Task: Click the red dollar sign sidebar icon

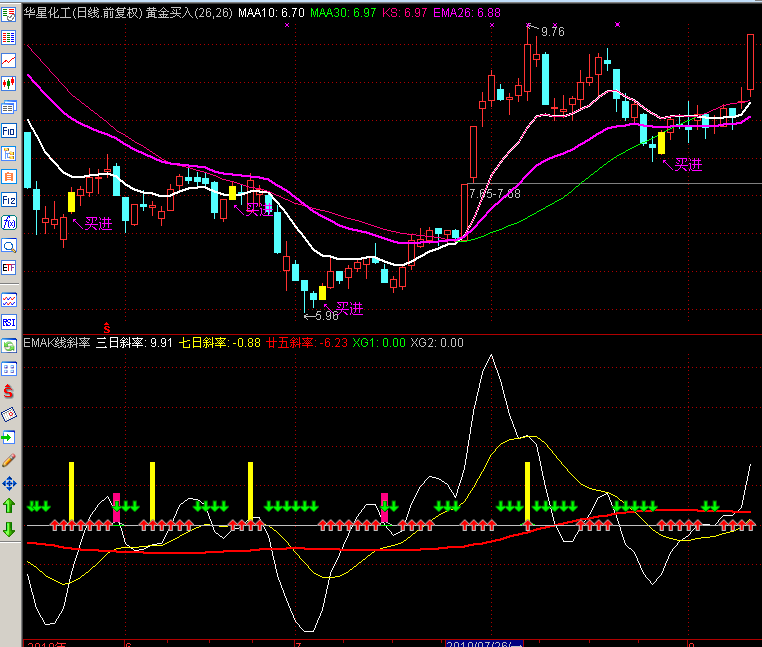Action: click(x=9, y=391)
